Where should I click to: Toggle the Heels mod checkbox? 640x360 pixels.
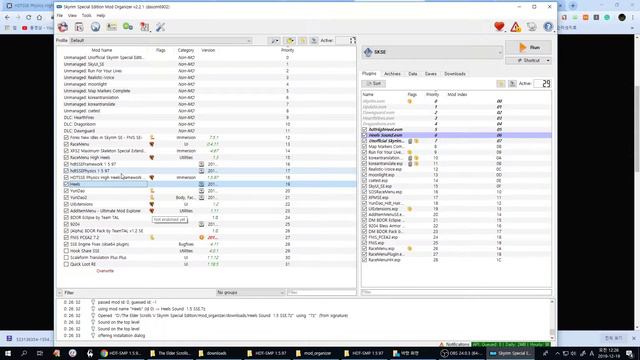[66, 184]
